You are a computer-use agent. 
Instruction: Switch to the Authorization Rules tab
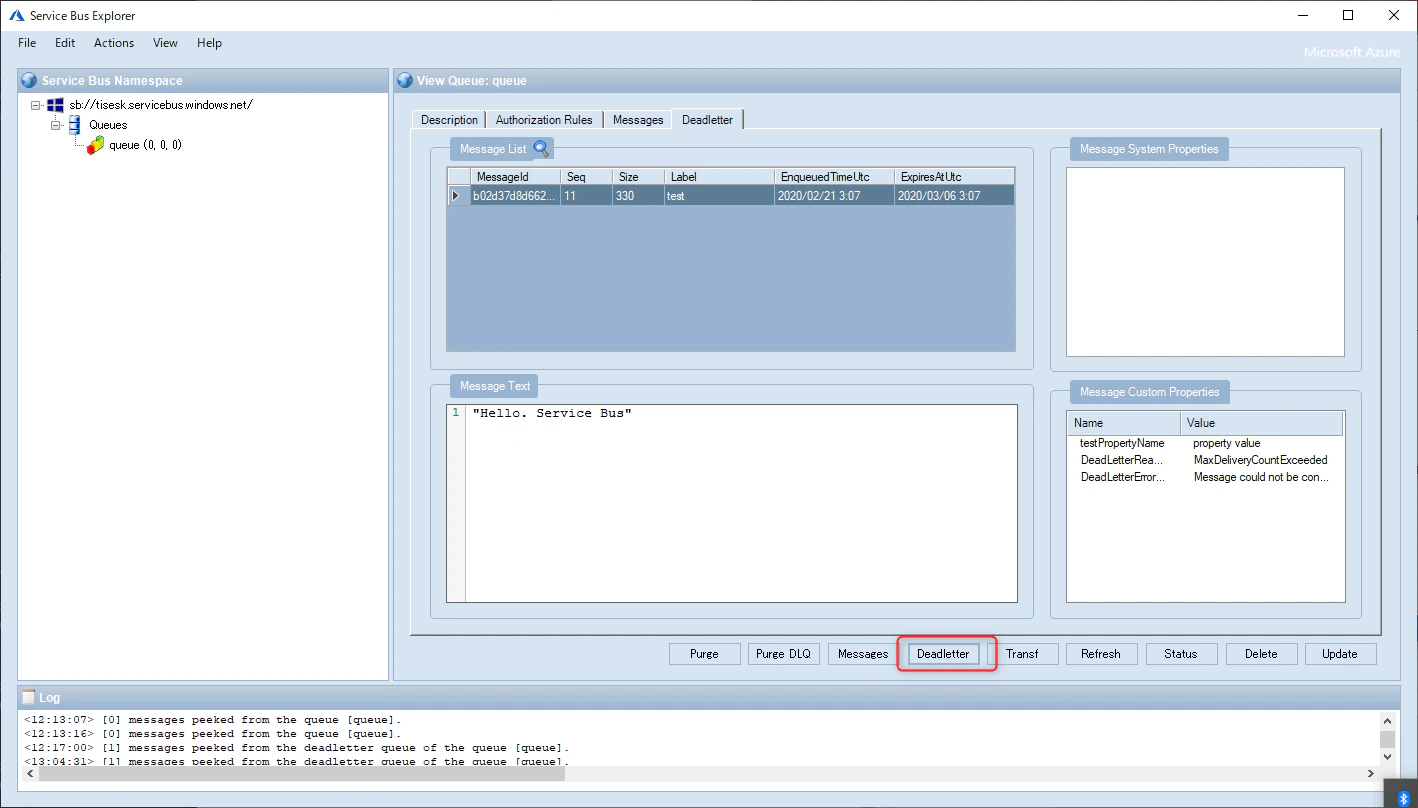click(x=544, y=120)
